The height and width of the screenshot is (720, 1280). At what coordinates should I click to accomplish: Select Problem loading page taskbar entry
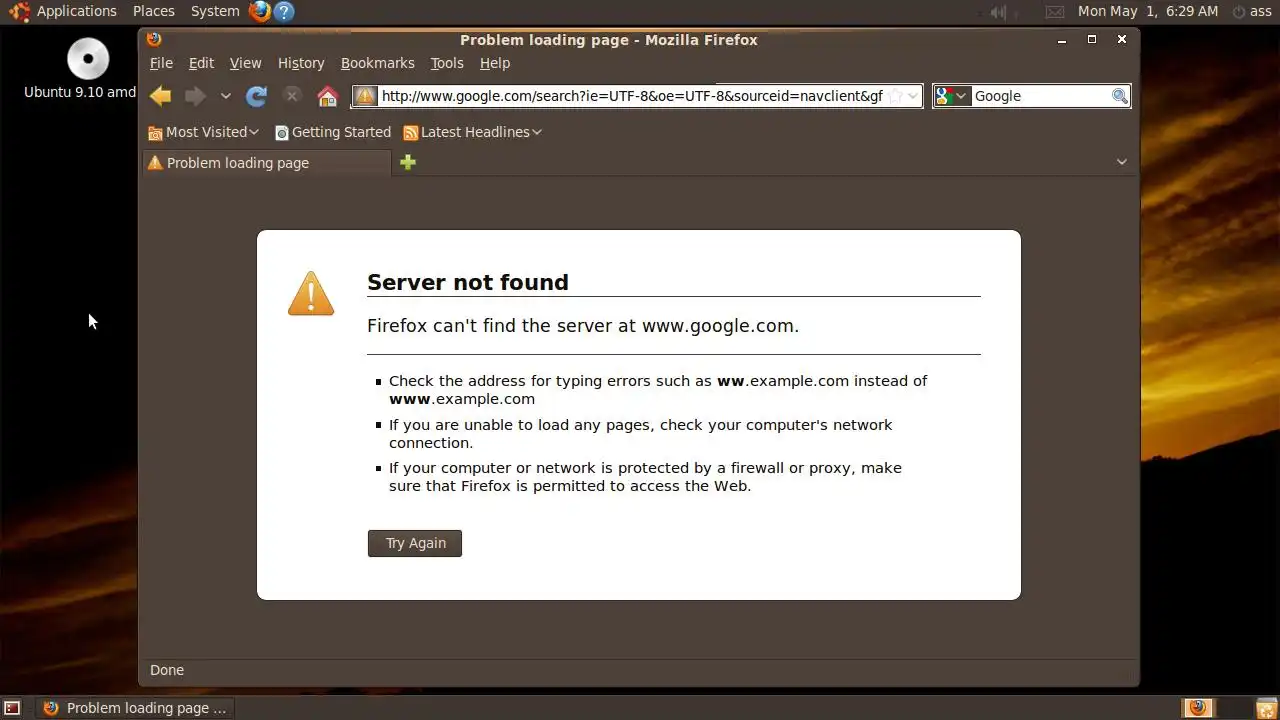click(x=136, y=708)
